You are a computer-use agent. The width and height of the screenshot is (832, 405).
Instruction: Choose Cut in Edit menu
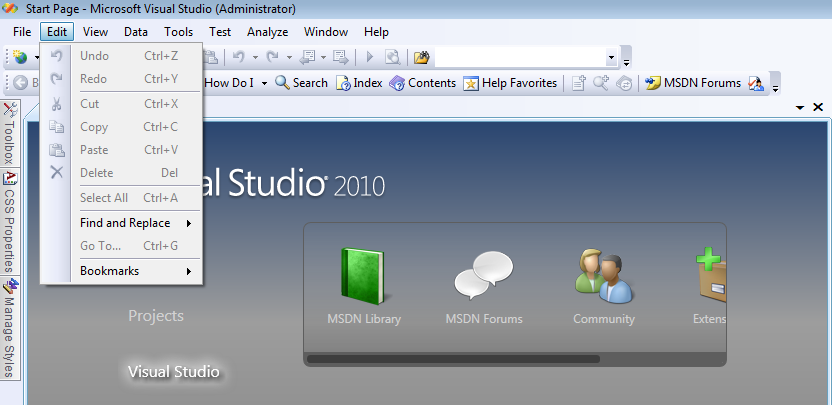point(122,104)
